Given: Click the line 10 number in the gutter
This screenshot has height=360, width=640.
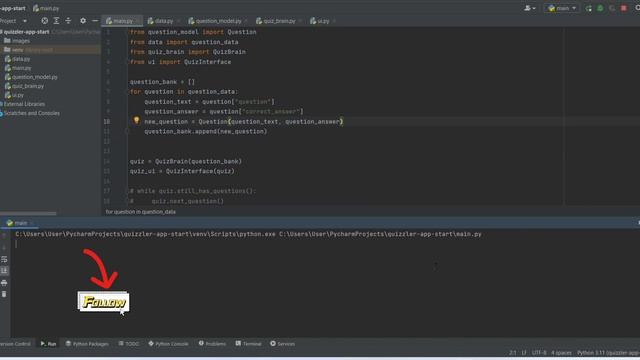Looking at the screenshot, I should coord(107,122).
